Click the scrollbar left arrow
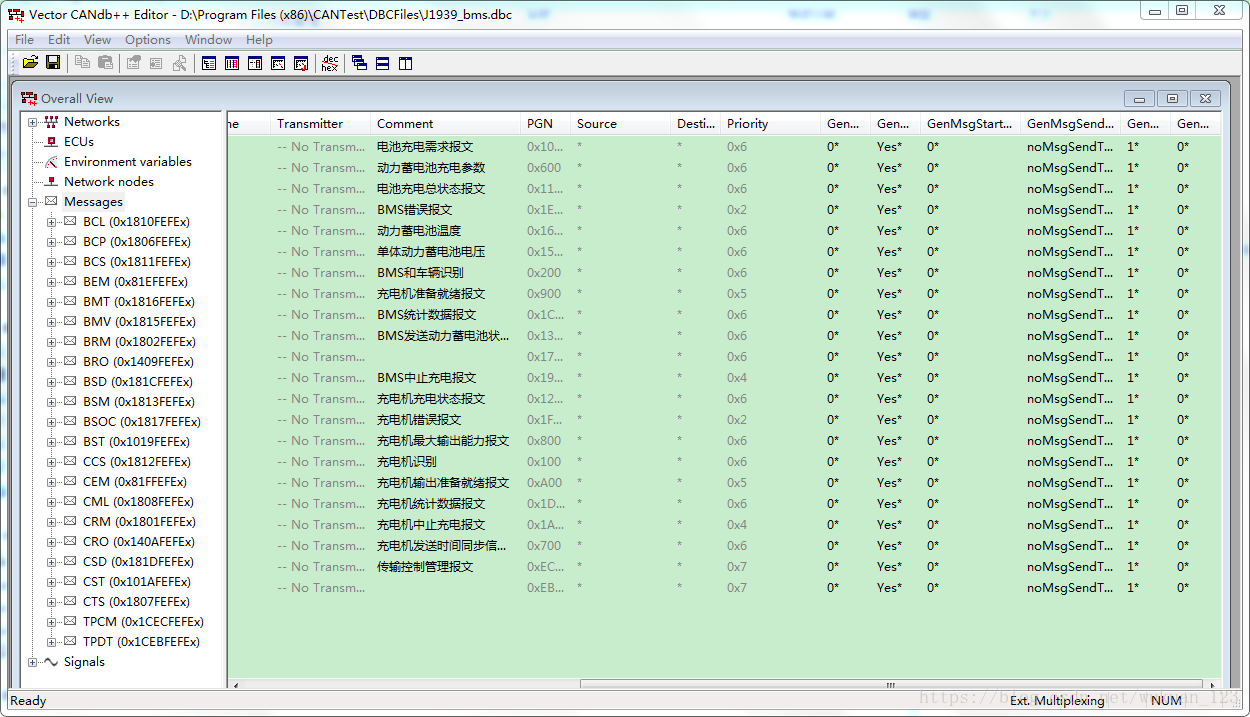The height and width of the screenshot is (717, 1250). pyautogui.click(x=236, y=686)
